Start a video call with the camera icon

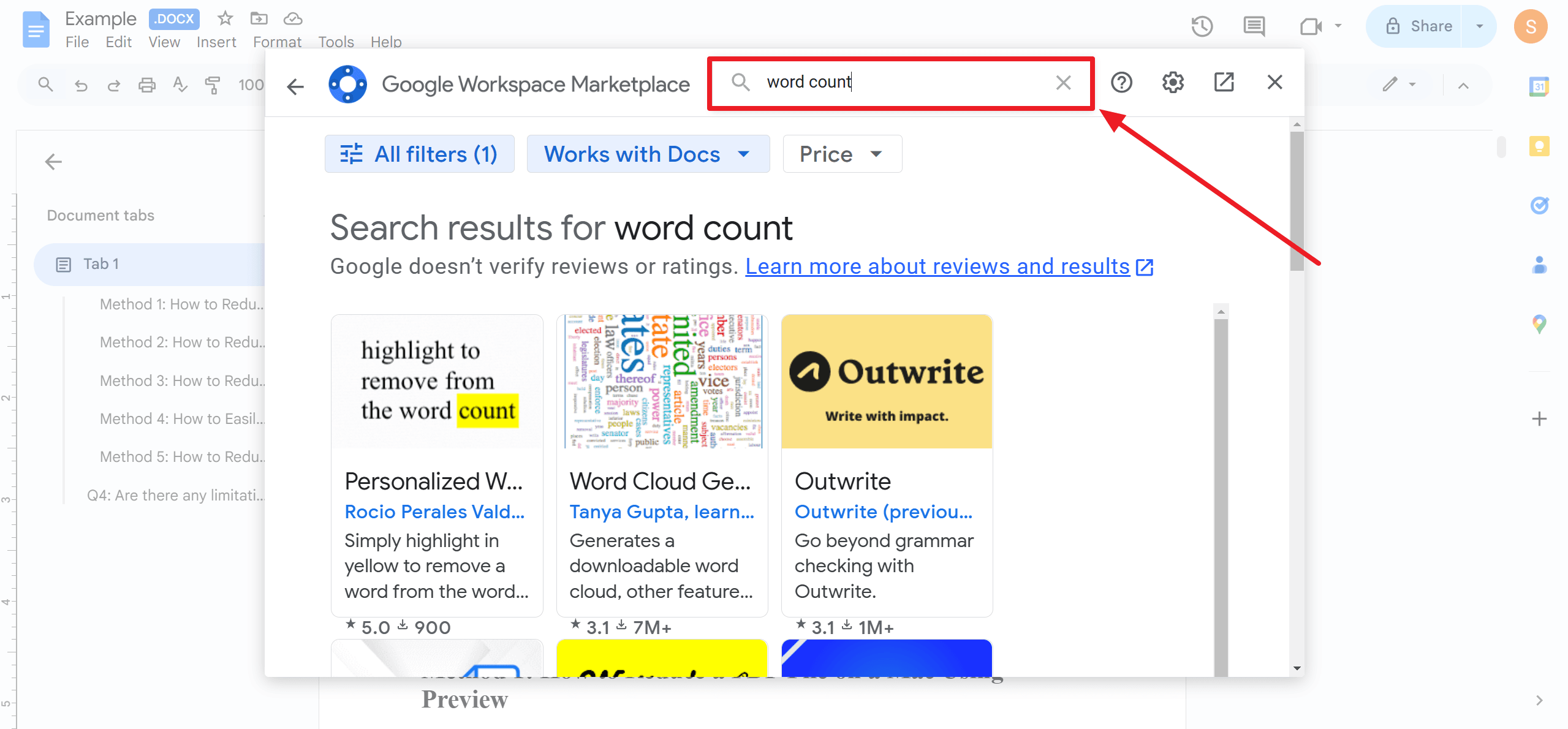[1311, 26]
